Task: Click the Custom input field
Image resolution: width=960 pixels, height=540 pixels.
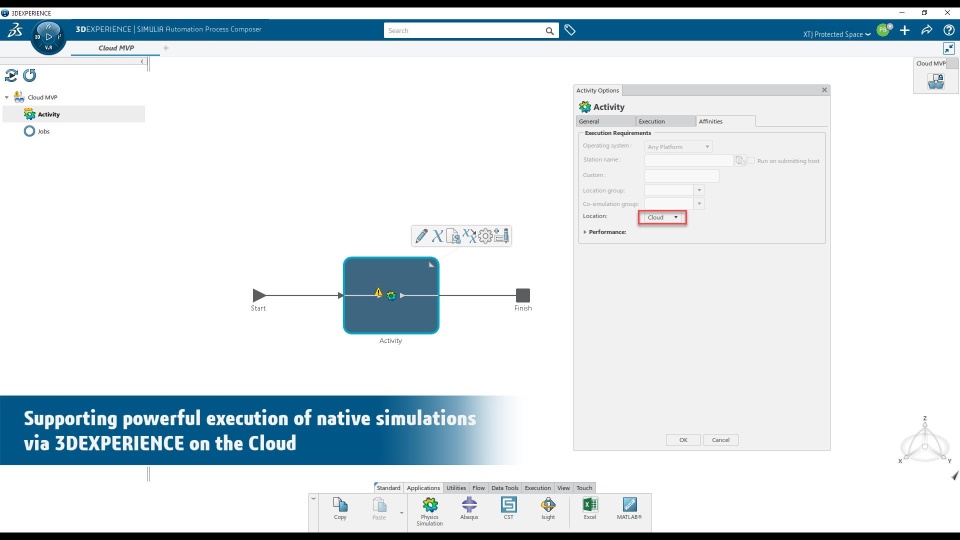Action: tap(682, 176)
